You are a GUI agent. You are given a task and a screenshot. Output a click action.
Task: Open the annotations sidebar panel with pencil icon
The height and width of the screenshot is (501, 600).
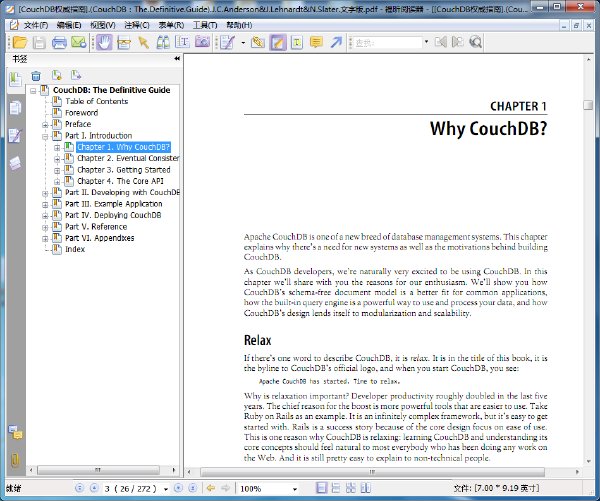pyautogui.click(x=15, y=135)
